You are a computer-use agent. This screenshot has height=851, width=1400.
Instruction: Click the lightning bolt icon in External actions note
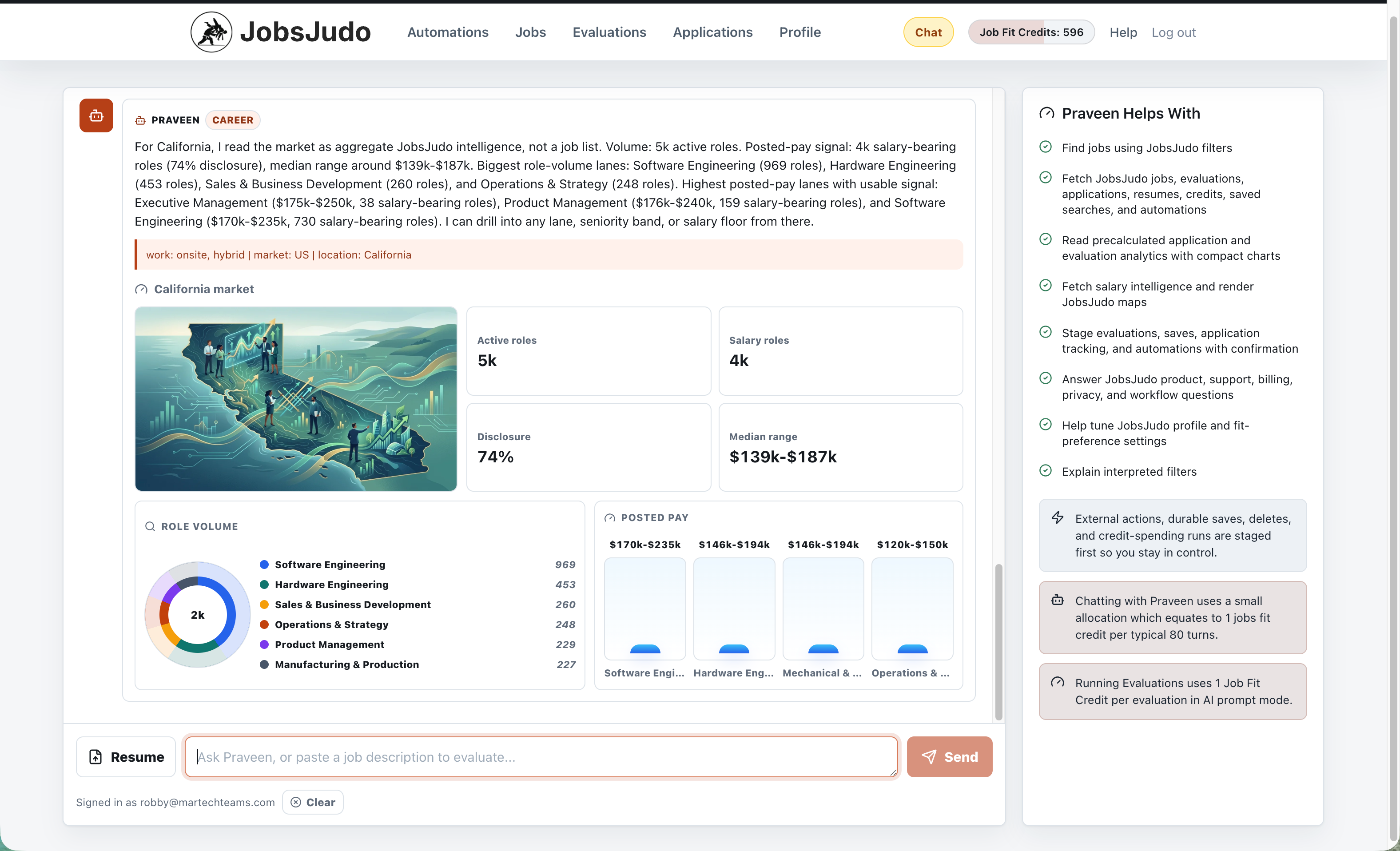pyautogui.click(x=1058, y=517)
